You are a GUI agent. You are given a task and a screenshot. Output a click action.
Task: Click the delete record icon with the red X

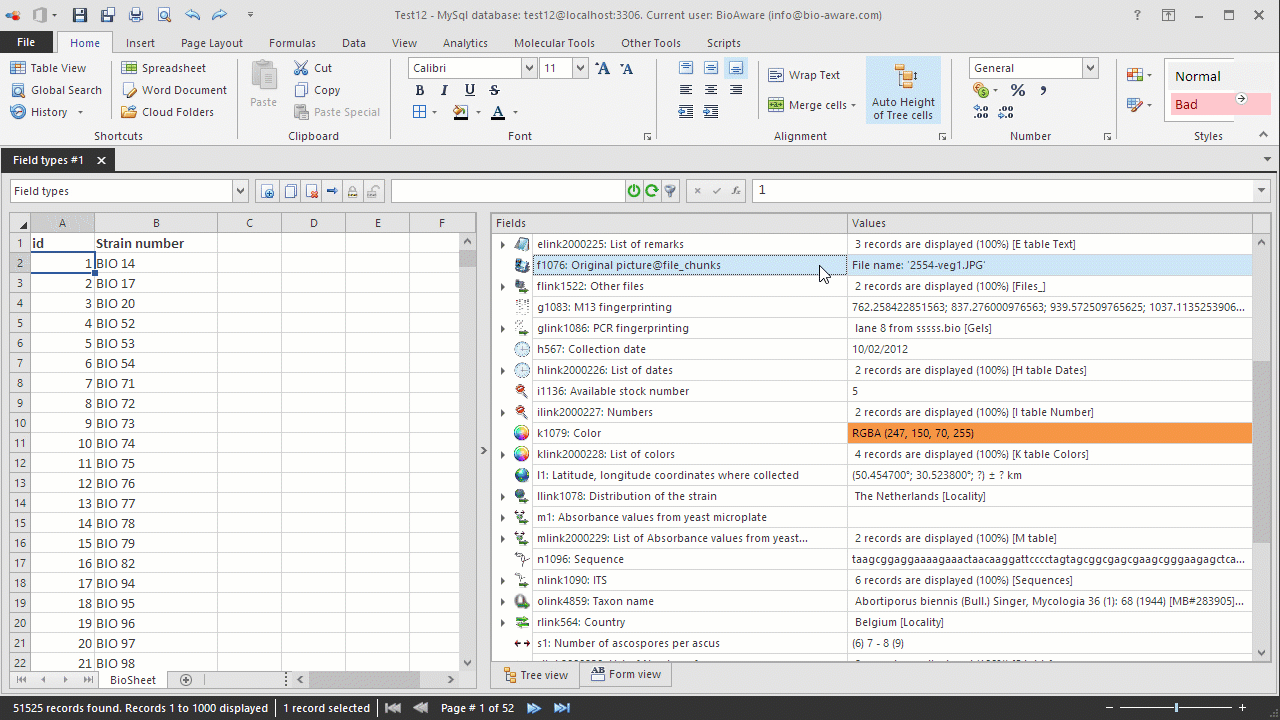312,191
